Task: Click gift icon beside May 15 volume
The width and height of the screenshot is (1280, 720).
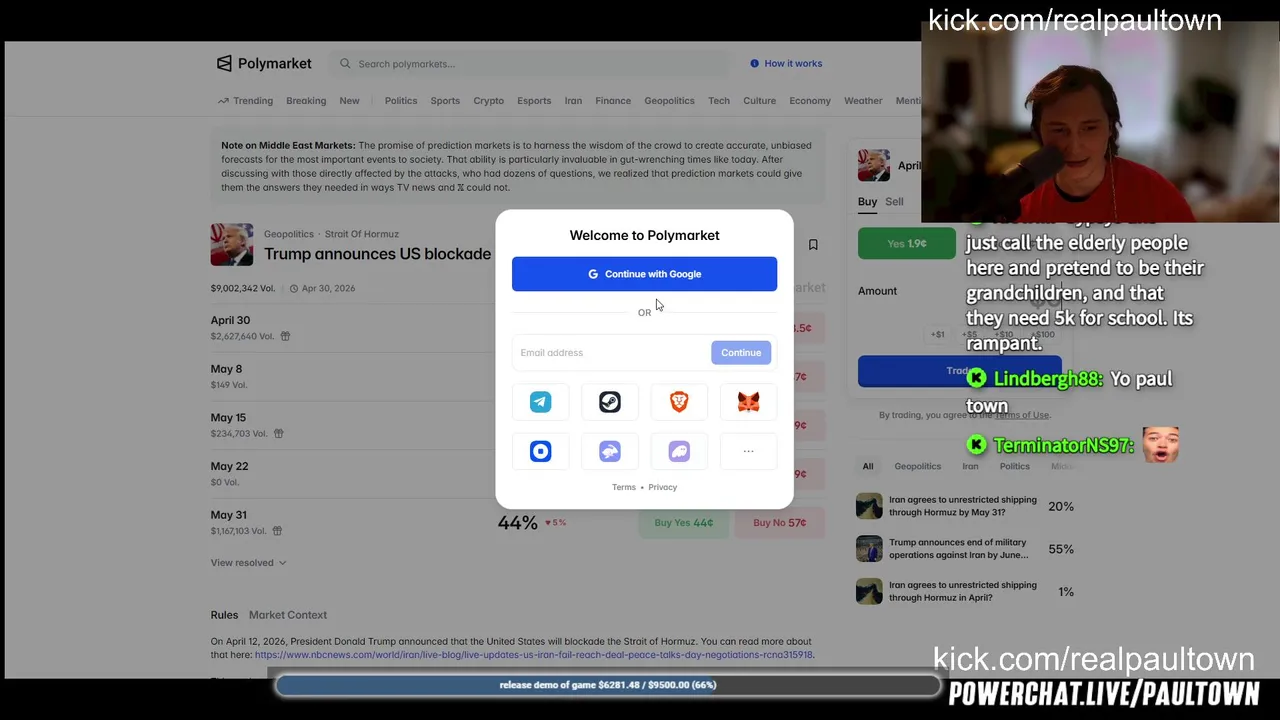Action: click(278, 433)
